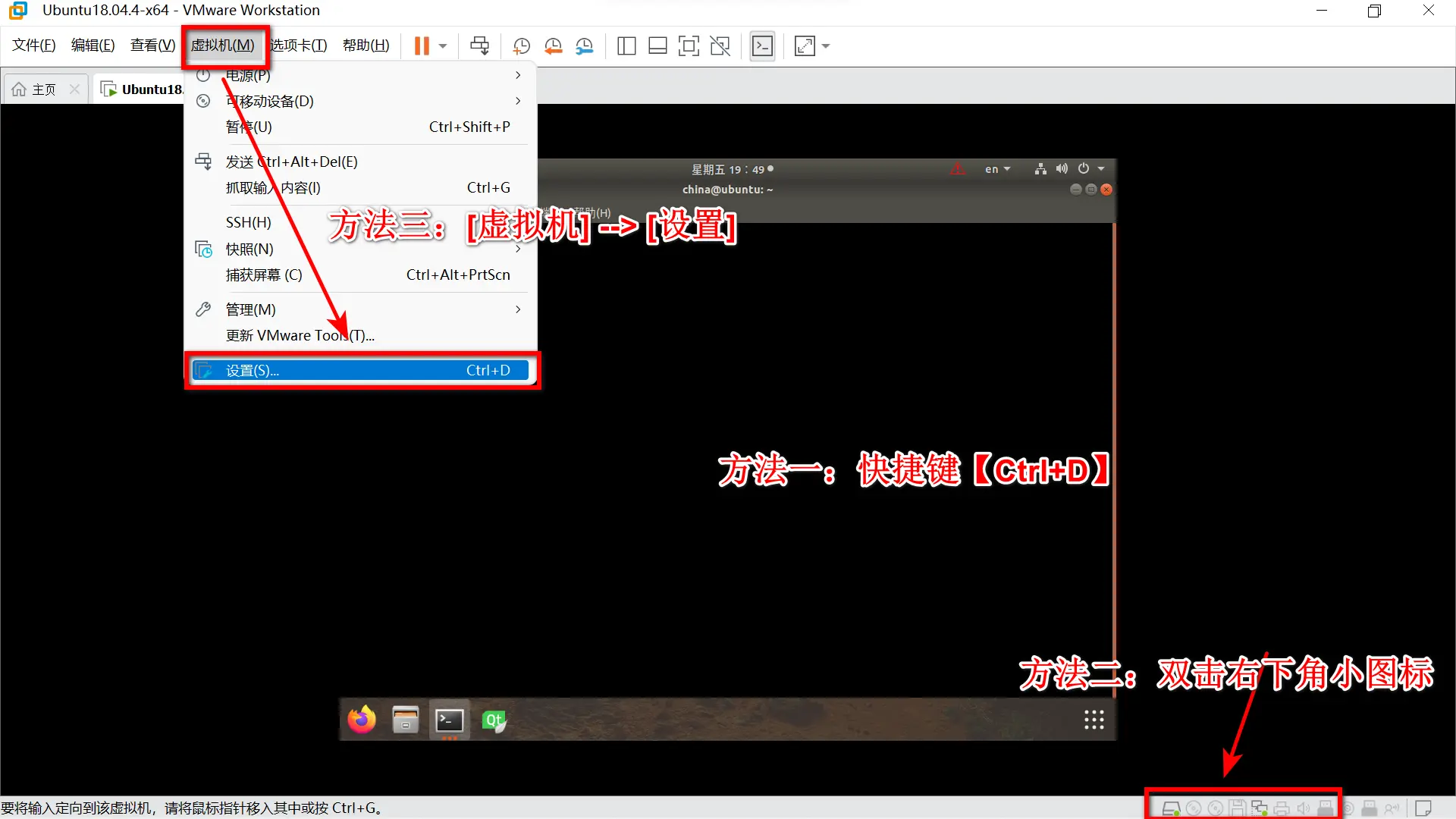The image size is (1456, 819).
Task: Pause the virtual machine using the orange pause icon
Action: [x=422, y=46]
